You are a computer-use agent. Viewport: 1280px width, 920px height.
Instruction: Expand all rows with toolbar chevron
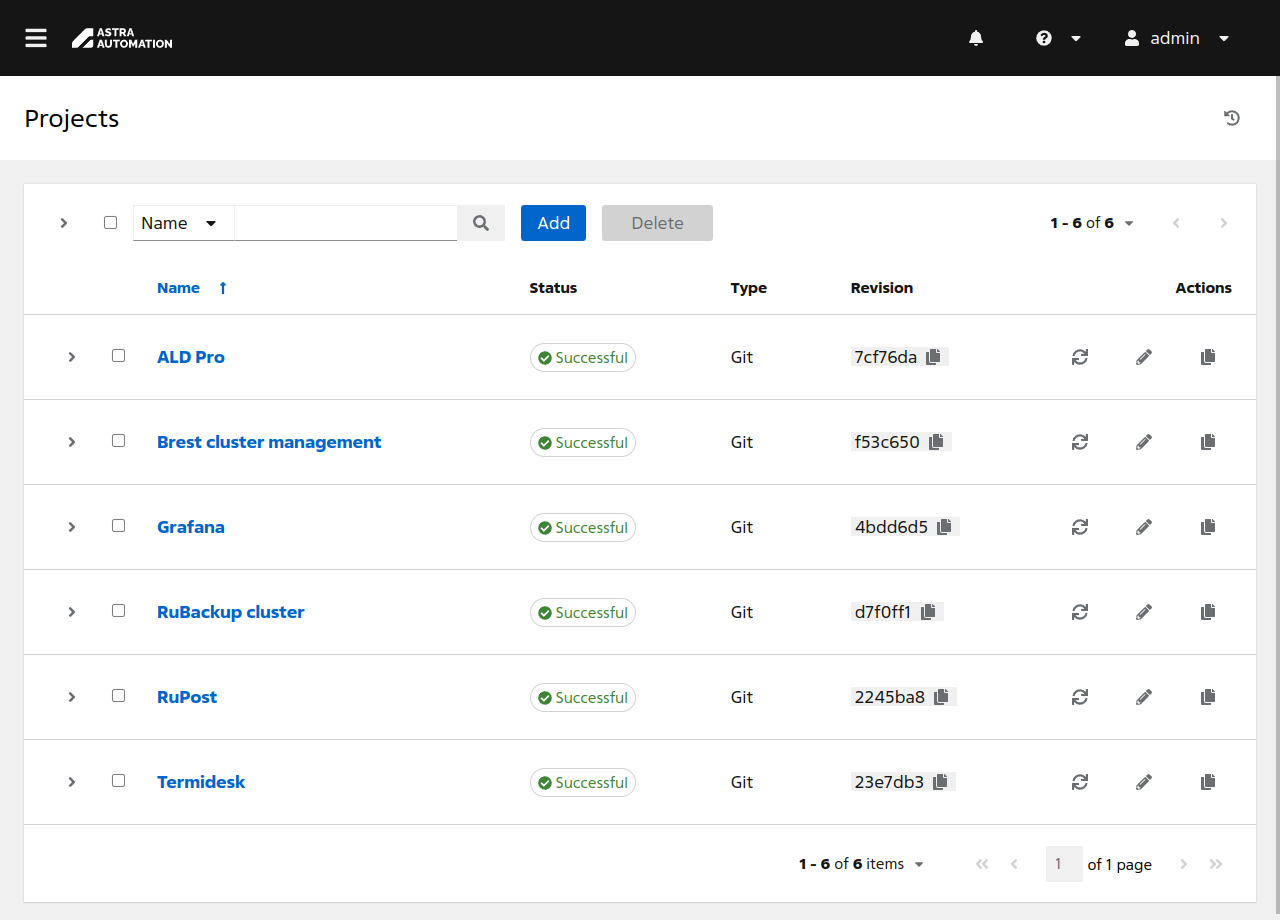[x=64, y=223]
